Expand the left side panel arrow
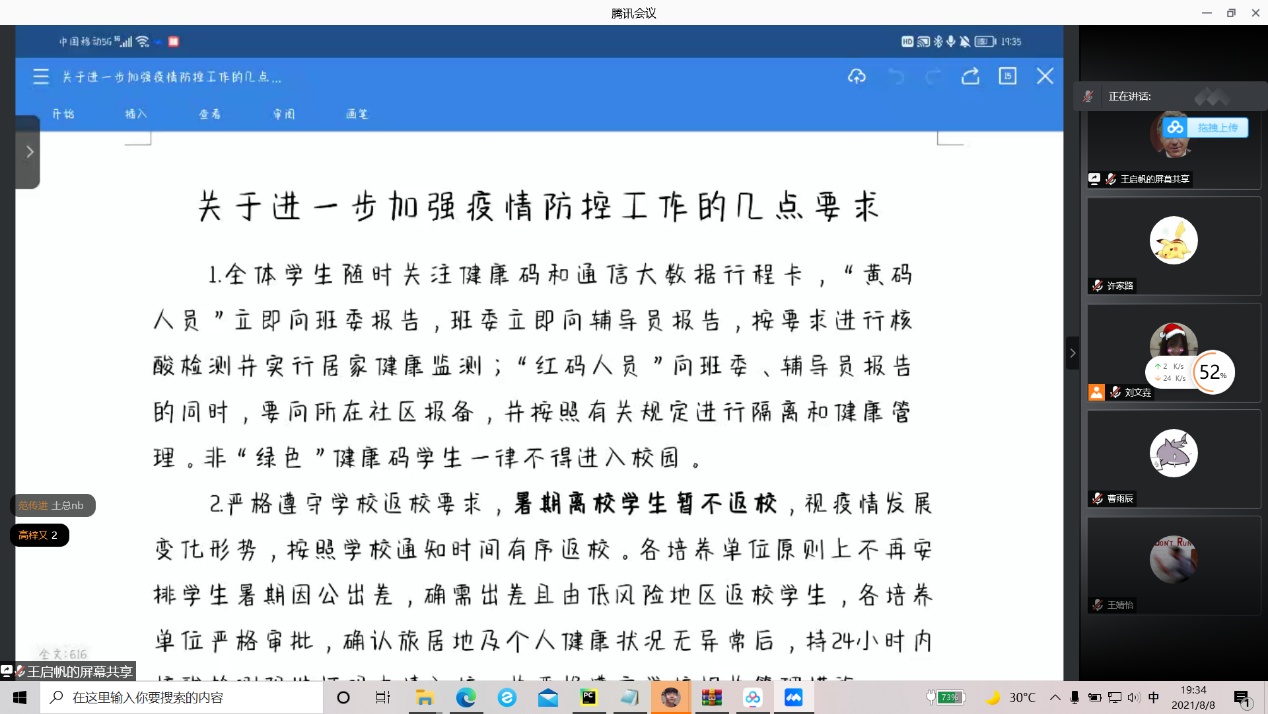Screen dimensions: 1268x714 pyautogui.click(x=29, y=152)
